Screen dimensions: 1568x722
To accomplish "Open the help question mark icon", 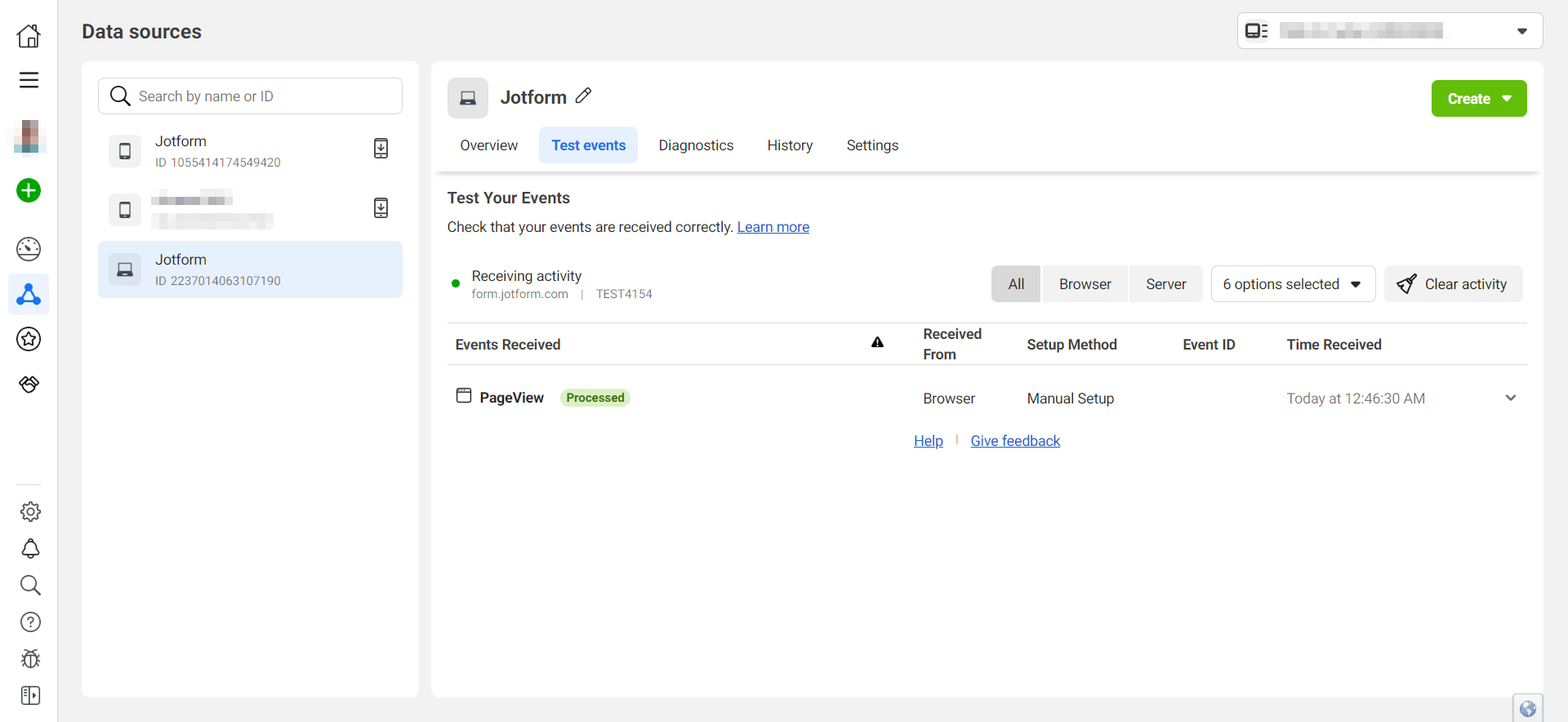I will click(x=30, y=622).
